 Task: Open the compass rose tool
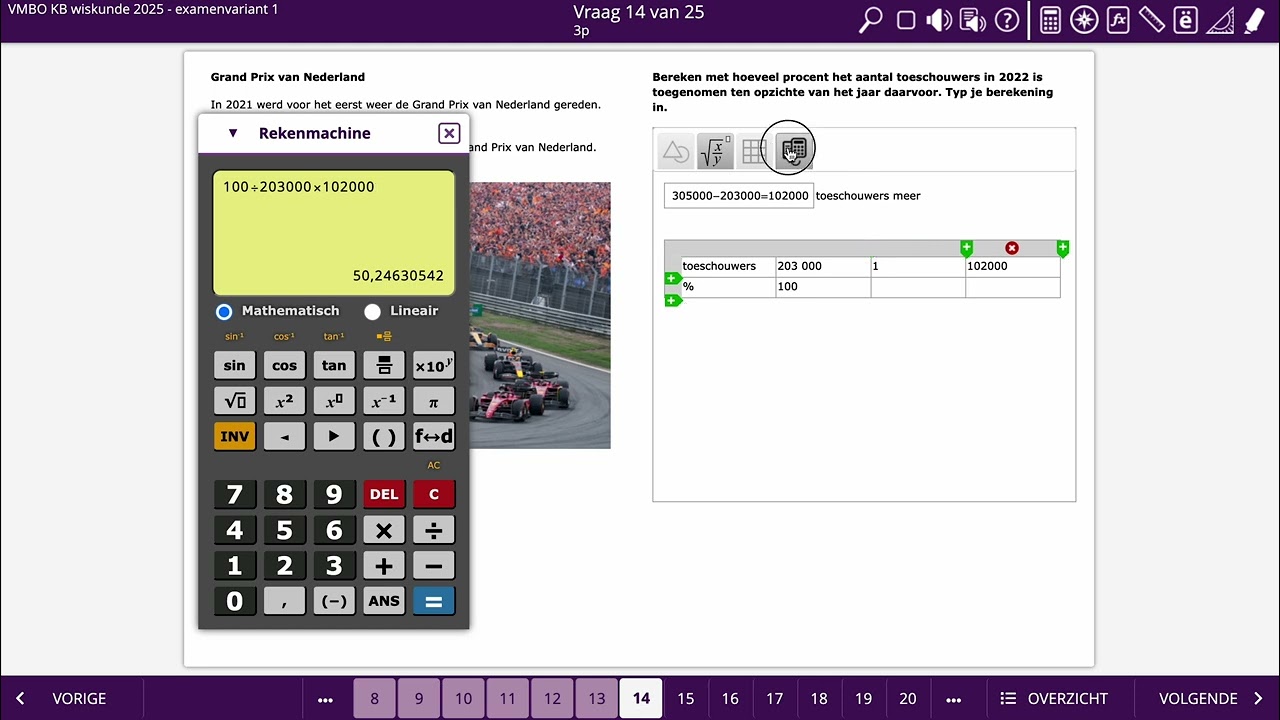1084,20
